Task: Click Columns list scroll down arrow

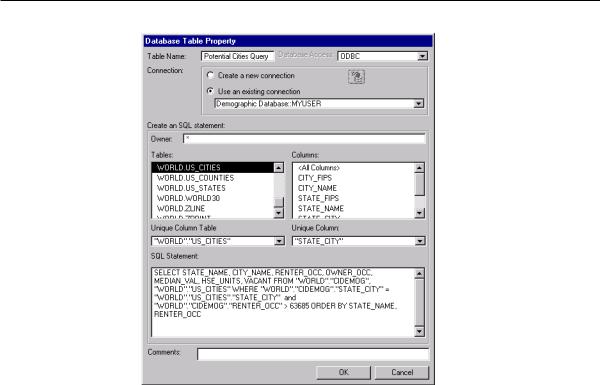Action: pos(419,213)
